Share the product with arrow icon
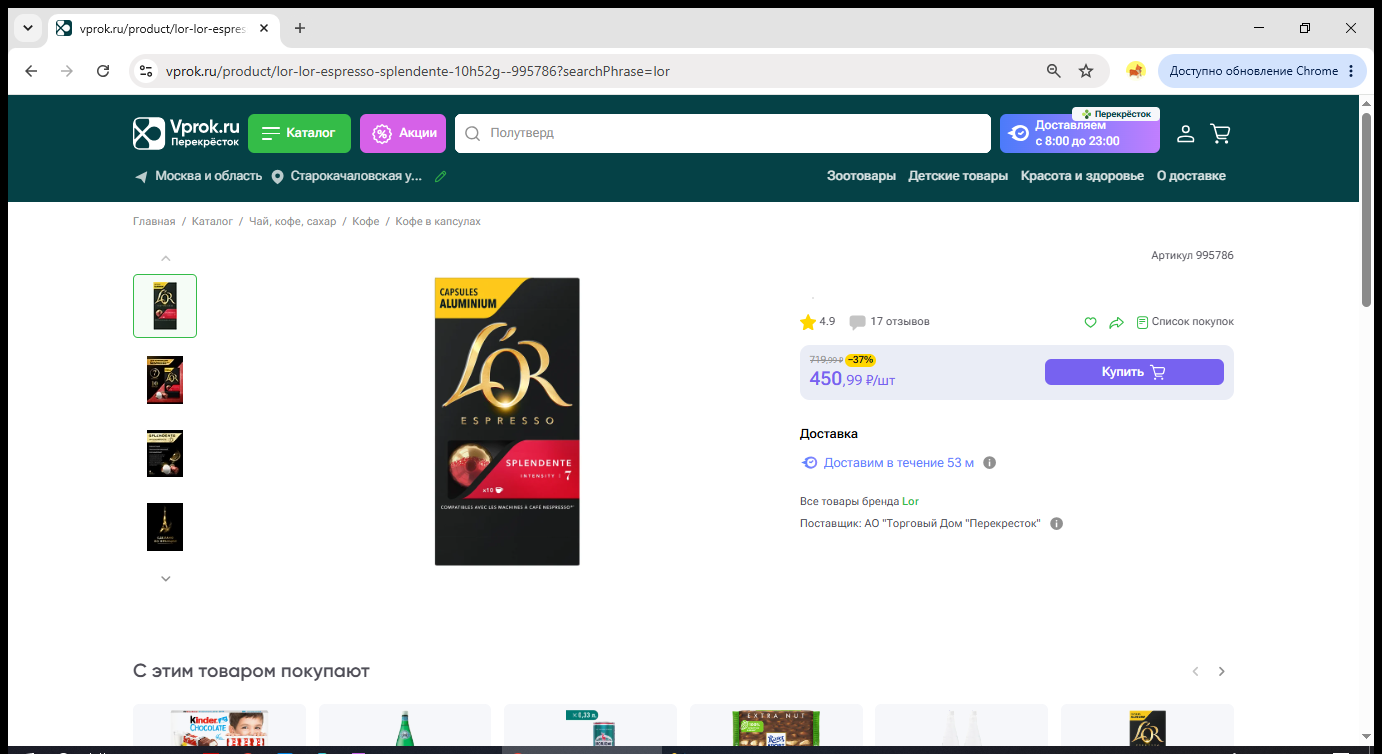Image resolution: width=1382 pixels, height=754 pixels. (x=1117, y=322)
